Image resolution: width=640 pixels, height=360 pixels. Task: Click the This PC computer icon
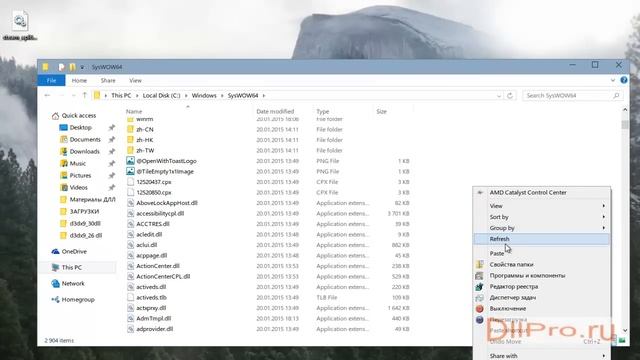(x=56, y=267)
